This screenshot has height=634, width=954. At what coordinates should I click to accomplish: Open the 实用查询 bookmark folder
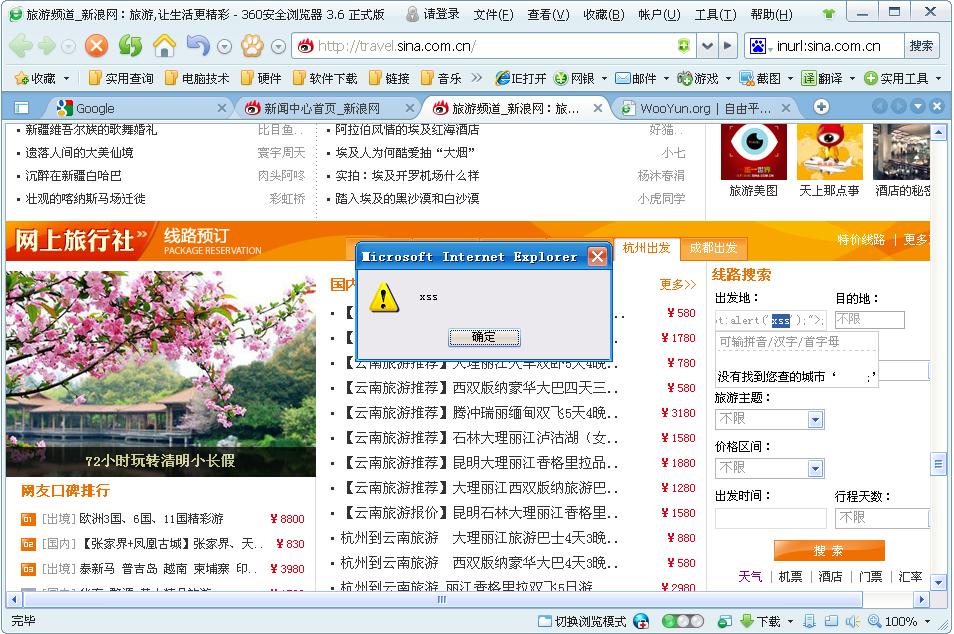tap(121, 78)
